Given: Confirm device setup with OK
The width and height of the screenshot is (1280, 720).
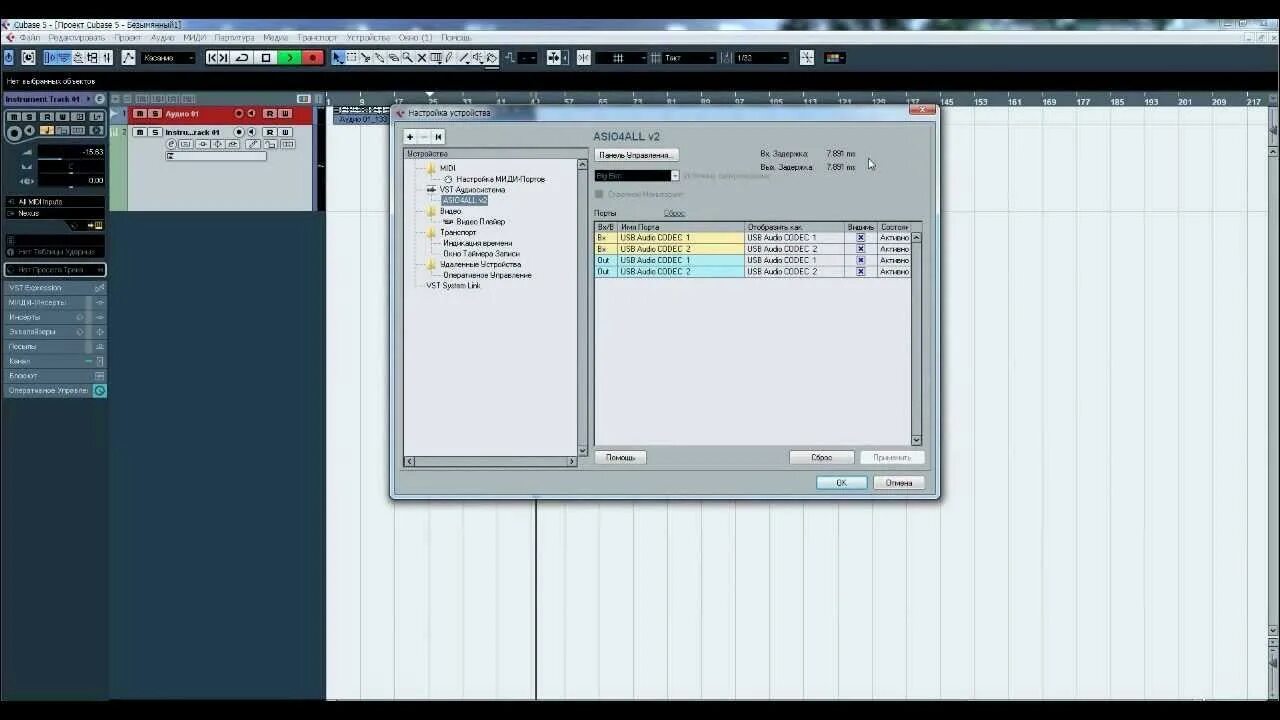Looking at the screenshot, I should [841, 482].
